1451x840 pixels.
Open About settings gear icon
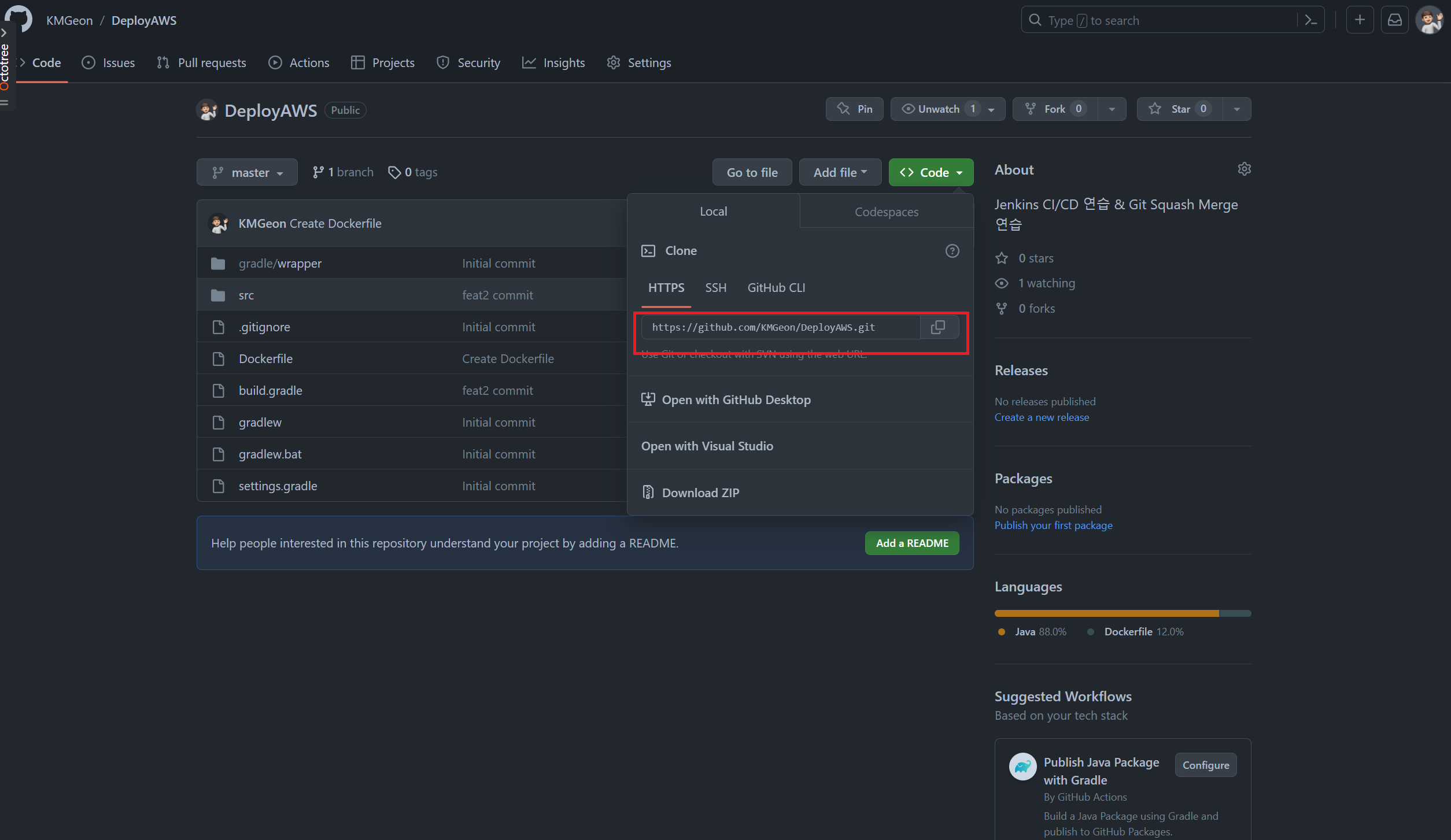(x=1244, y=169)
